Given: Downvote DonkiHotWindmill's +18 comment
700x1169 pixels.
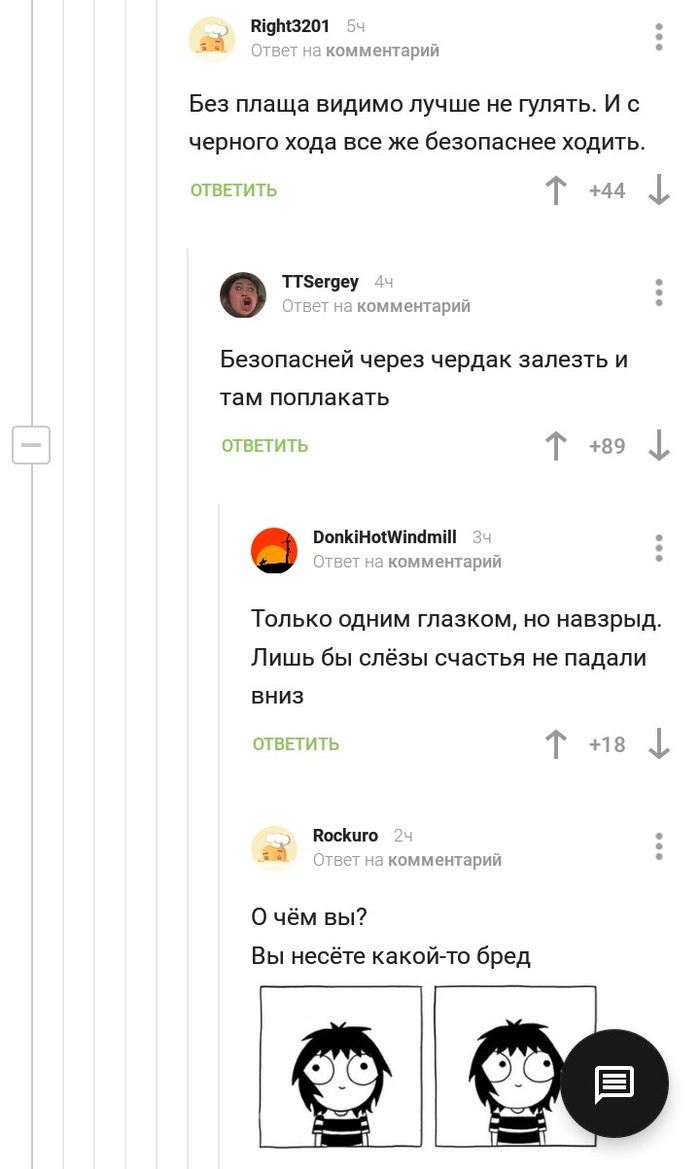Looking at the screenshot, I should tap(659, 744).
